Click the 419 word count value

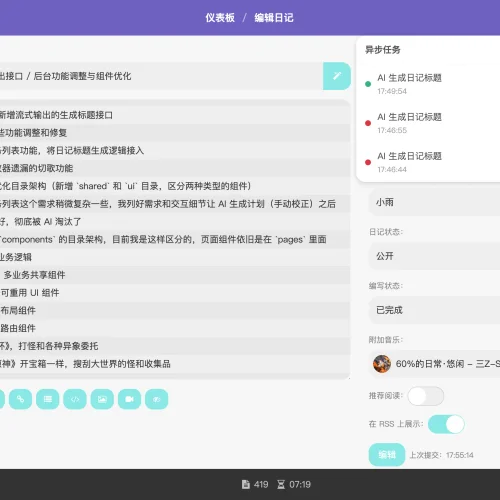[261, 484]
